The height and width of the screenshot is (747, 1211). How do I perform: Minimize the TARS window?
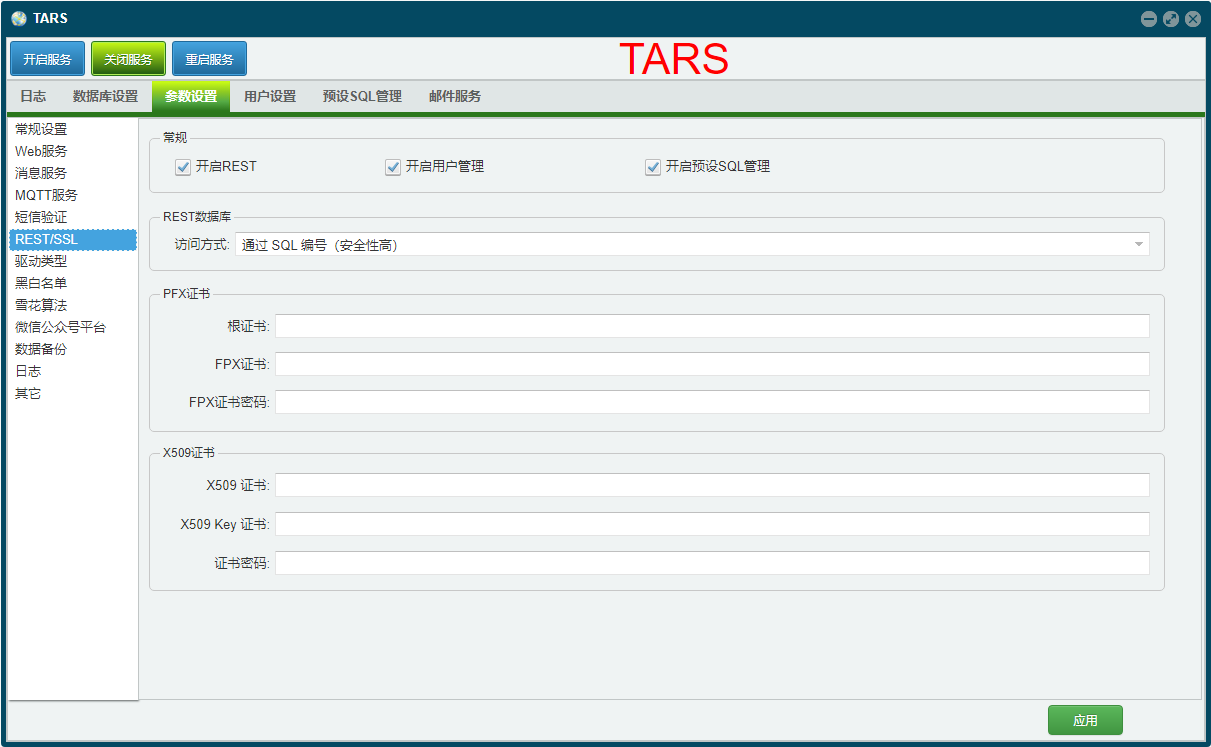[1149, 19]
